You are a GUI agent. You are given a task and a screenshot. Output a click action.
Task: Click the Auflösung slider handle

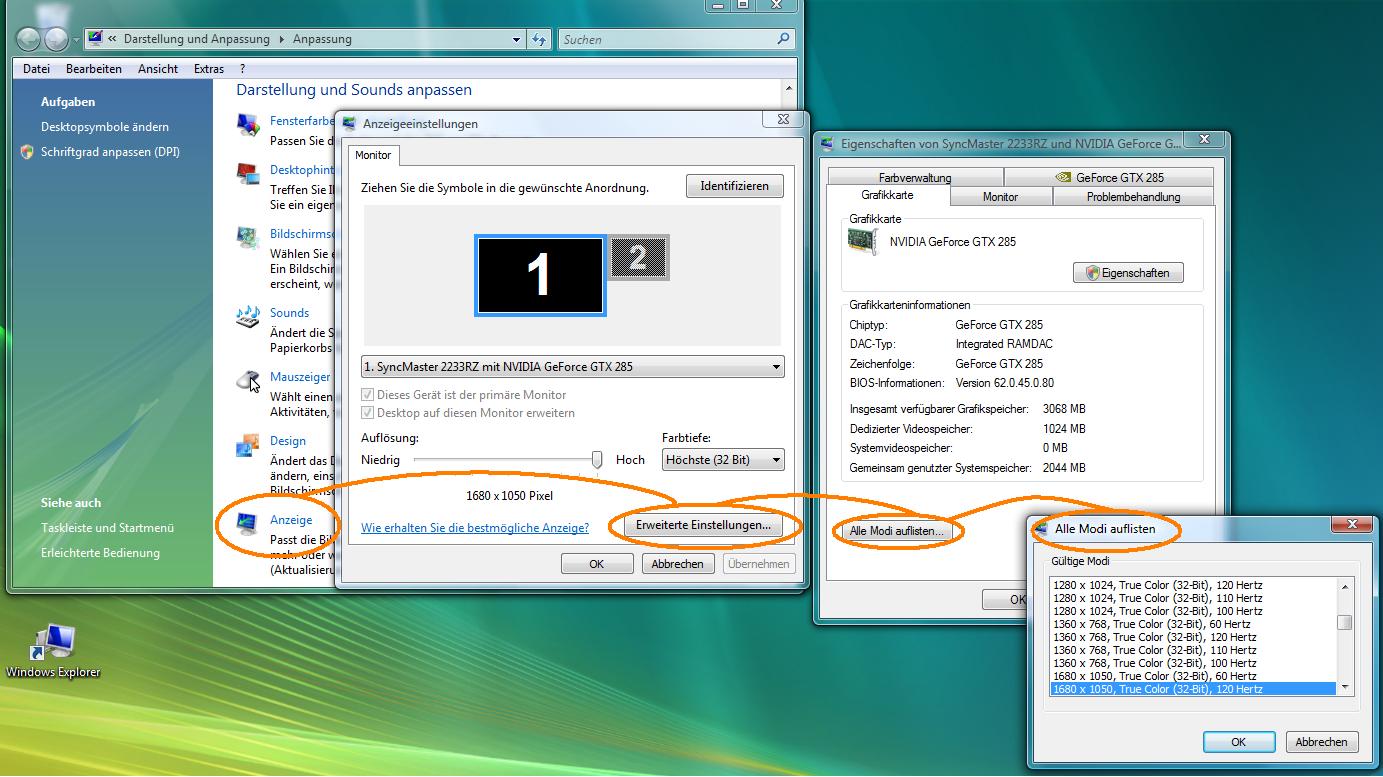[x=597, y=459]
